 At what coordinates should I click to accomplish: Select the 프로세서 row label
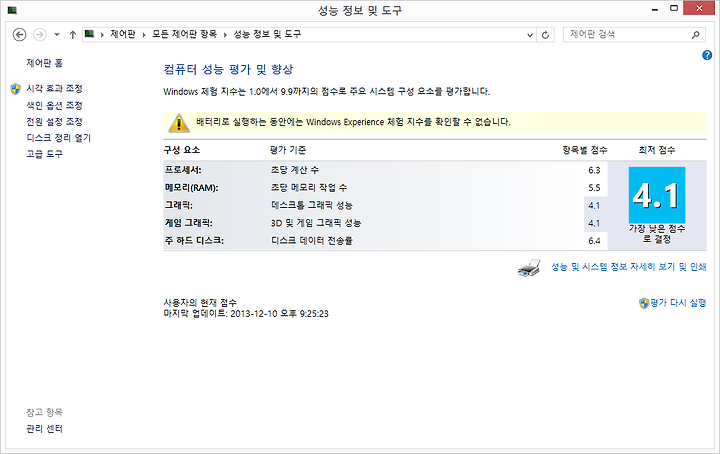tap(183, 170)
